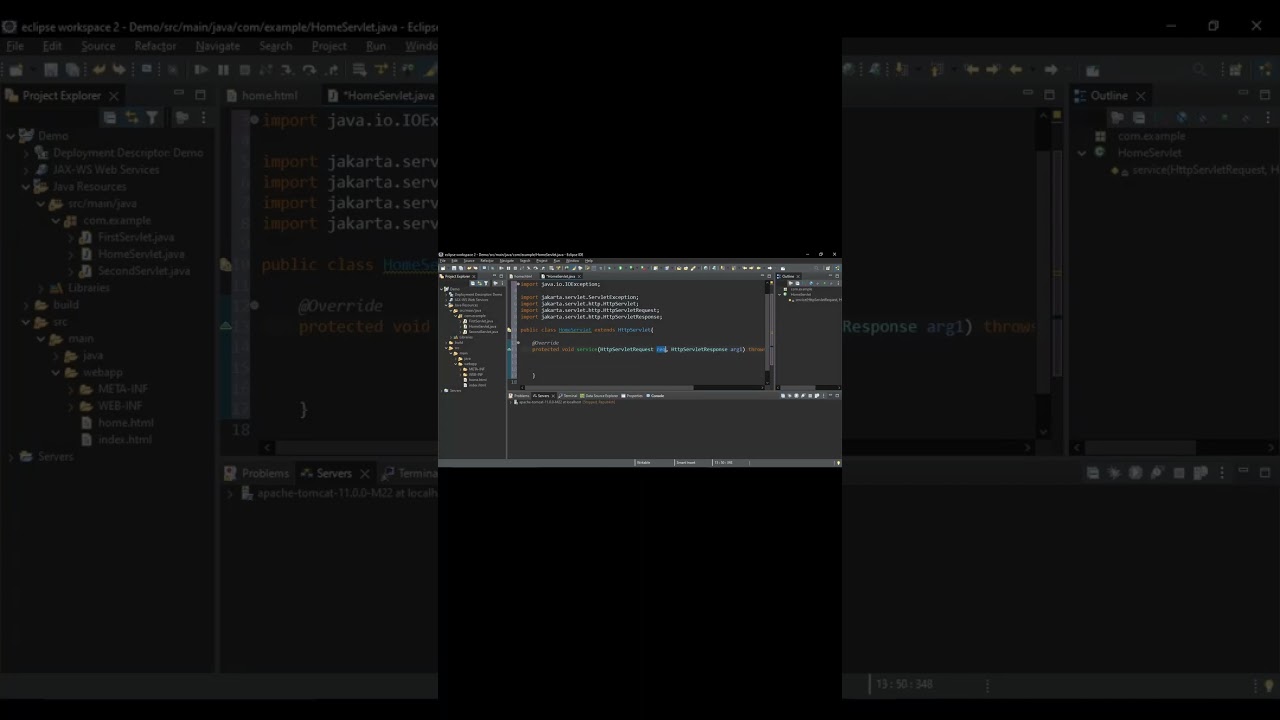Switch to the Data Source Explorer tab in center window
This screenshot has width=1280, height=720.
tap(599, 396)
